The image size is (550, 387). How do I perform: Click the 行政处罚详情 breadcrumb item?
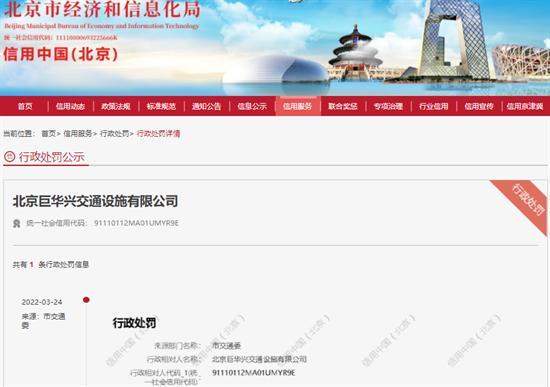(x=158, y=134)
